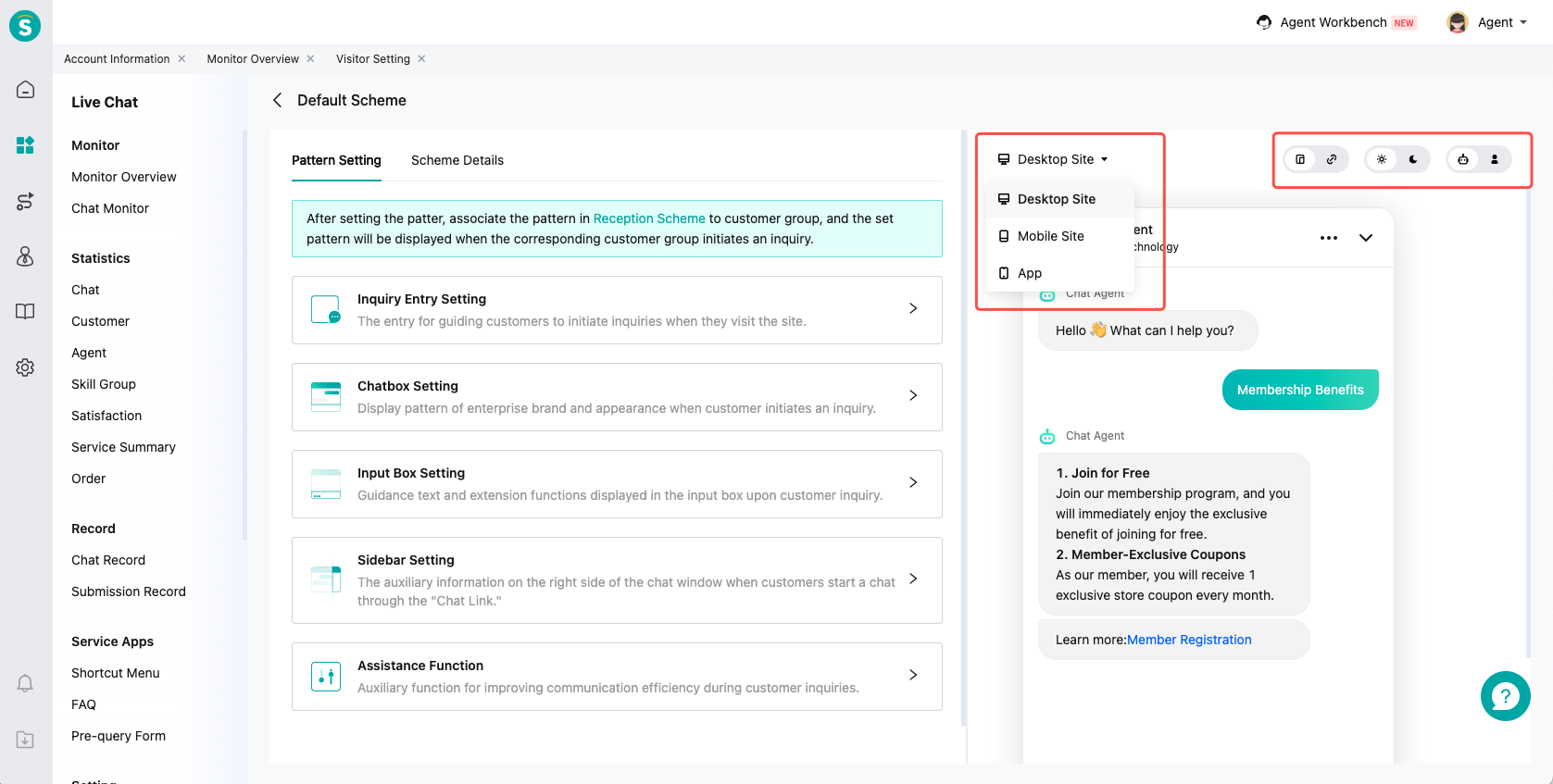Collapse the Desktop Site dropdown
This screenshot has height=784, width=1553.
1053,159
